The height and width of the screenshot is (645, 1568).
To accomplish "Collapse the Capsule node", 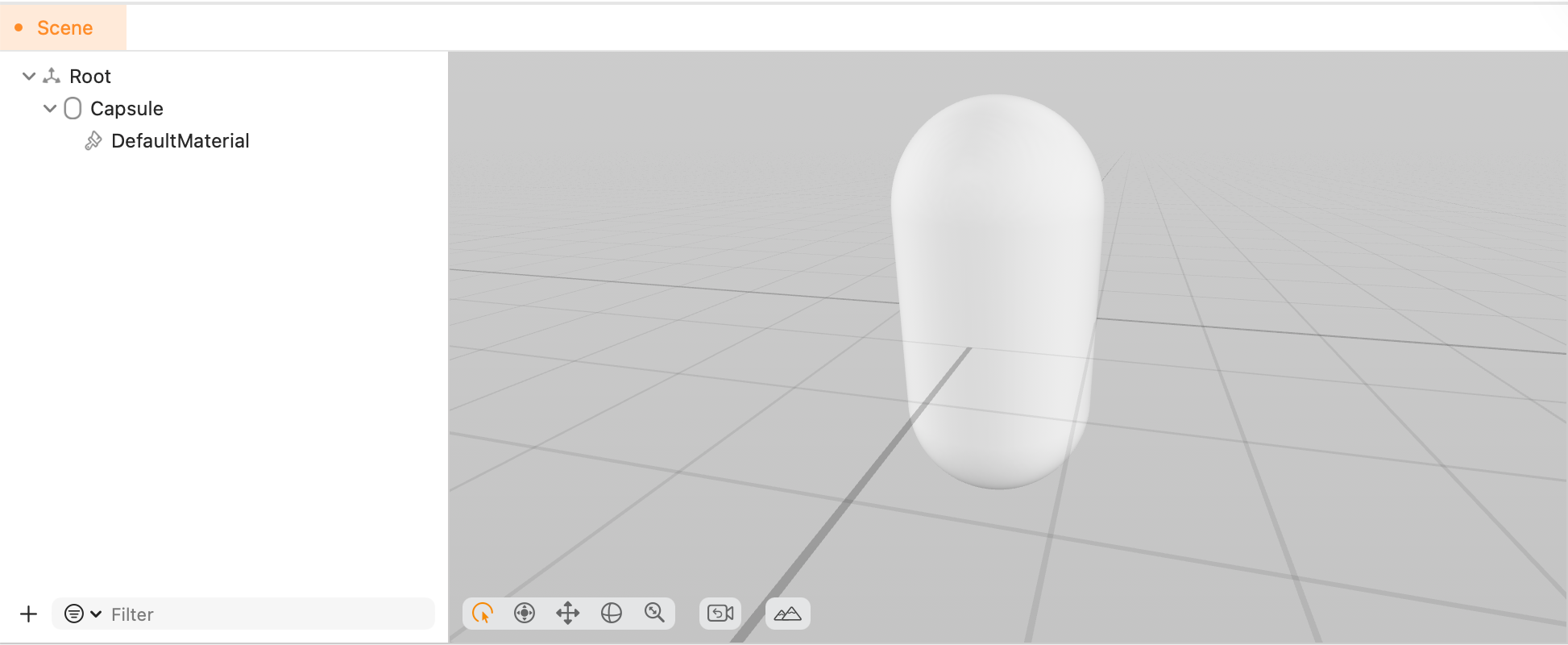I will point(50,109).
